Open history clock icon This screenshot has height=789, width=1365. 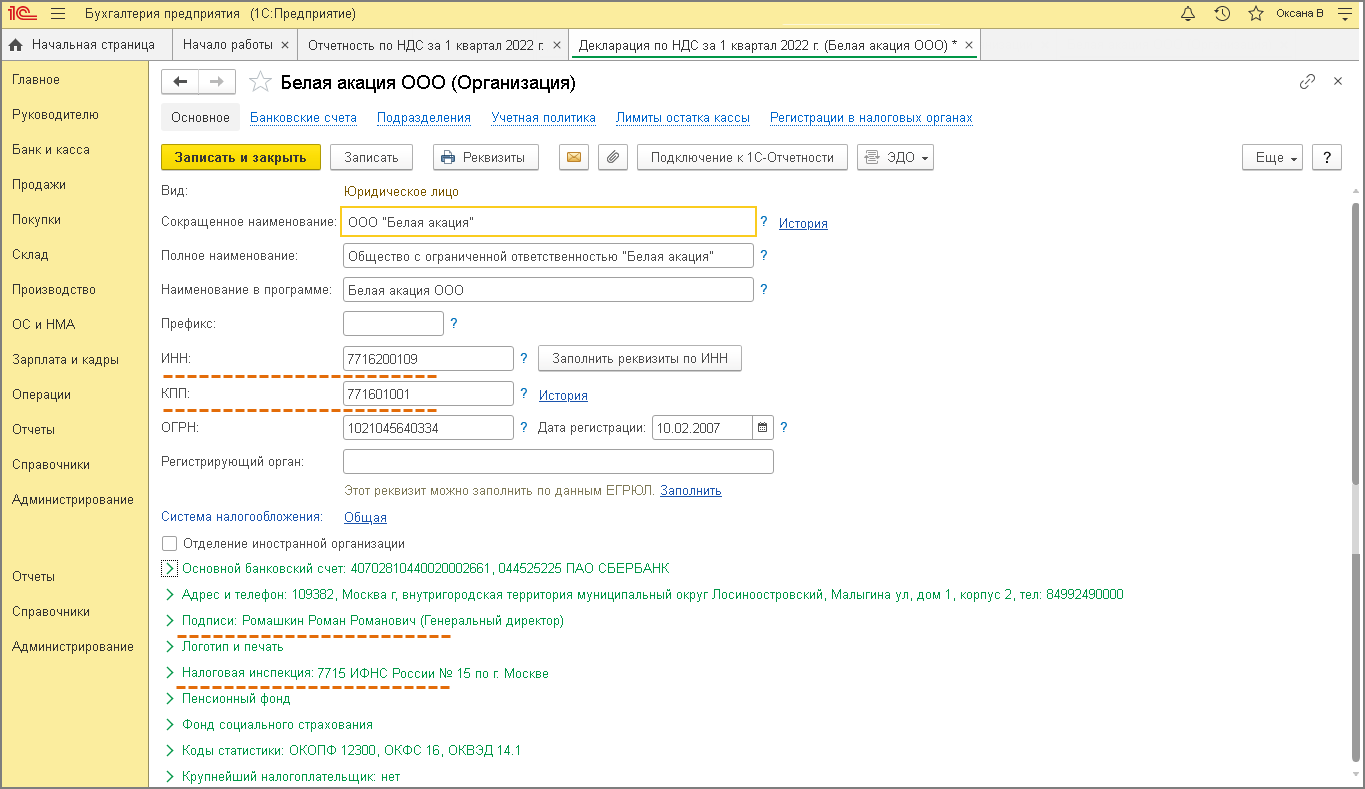[1222, 14]
